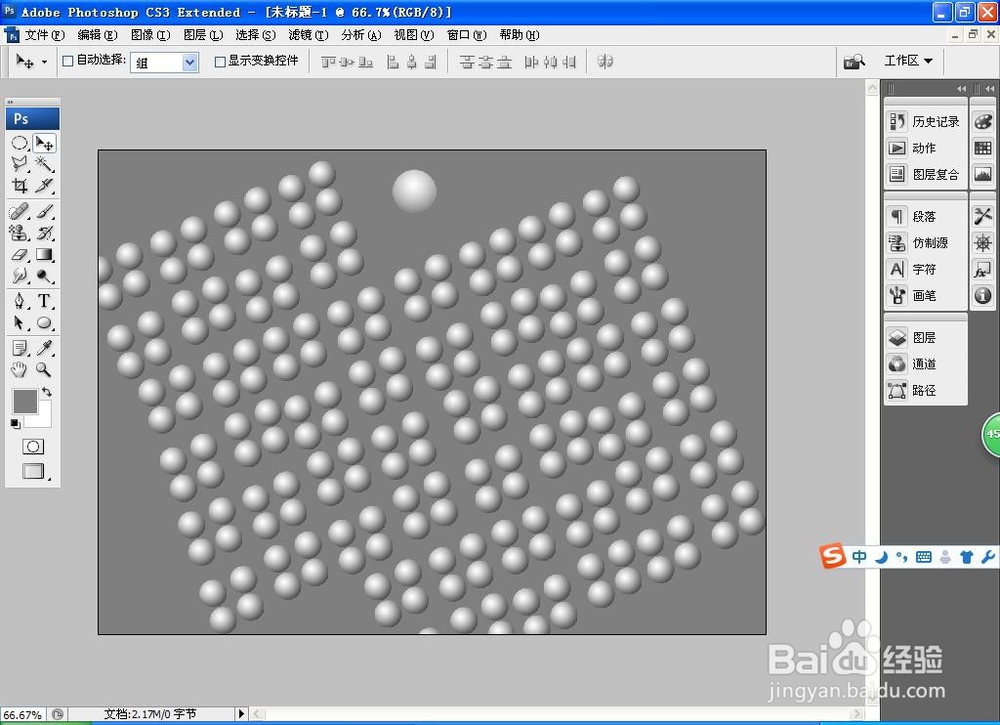Image resolution: width=1000 pixels, height=725 pixels.
Task: Select the Type tool
Action: click(x=44, y=301)
